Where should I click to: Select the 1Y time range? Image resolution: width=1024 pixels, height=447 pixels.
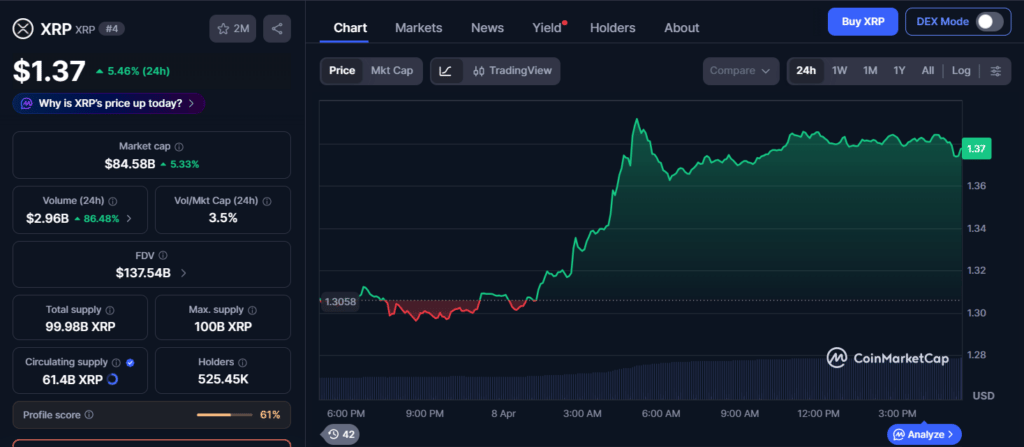pyautogui.click(x=899, y=71)
